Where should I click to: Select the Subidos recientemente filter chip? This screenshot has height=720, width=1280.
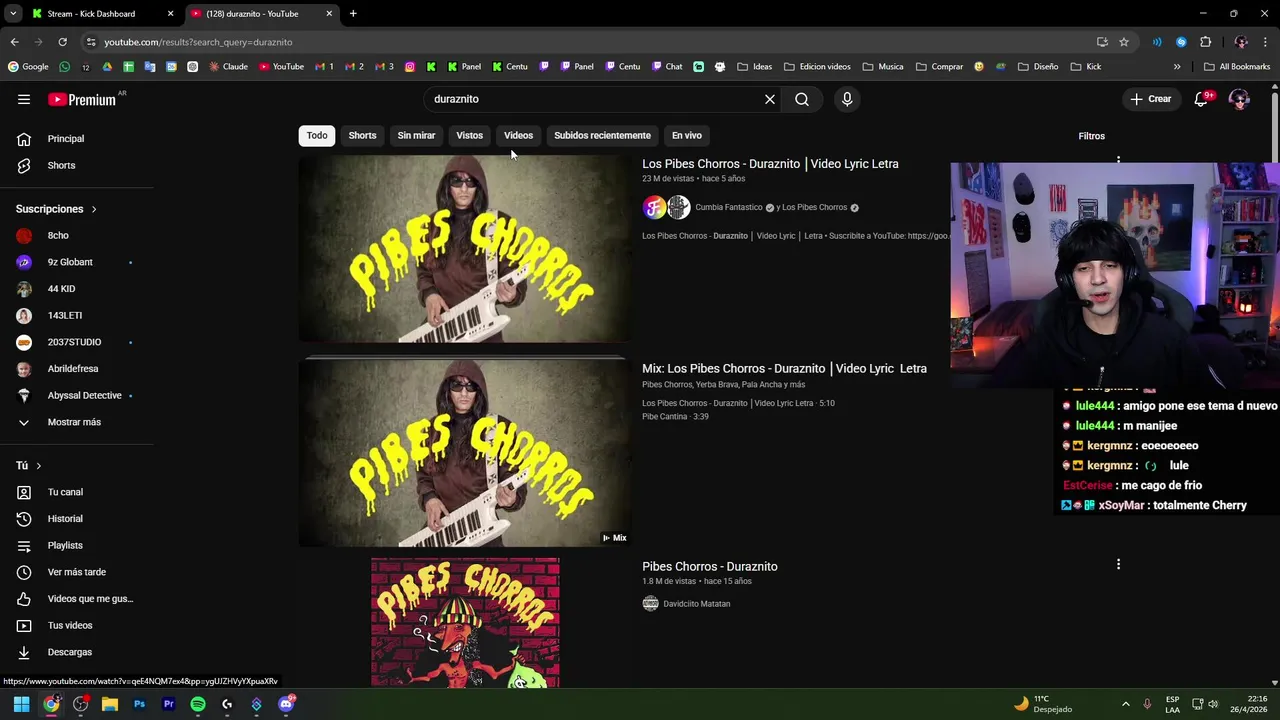point(602,135)
